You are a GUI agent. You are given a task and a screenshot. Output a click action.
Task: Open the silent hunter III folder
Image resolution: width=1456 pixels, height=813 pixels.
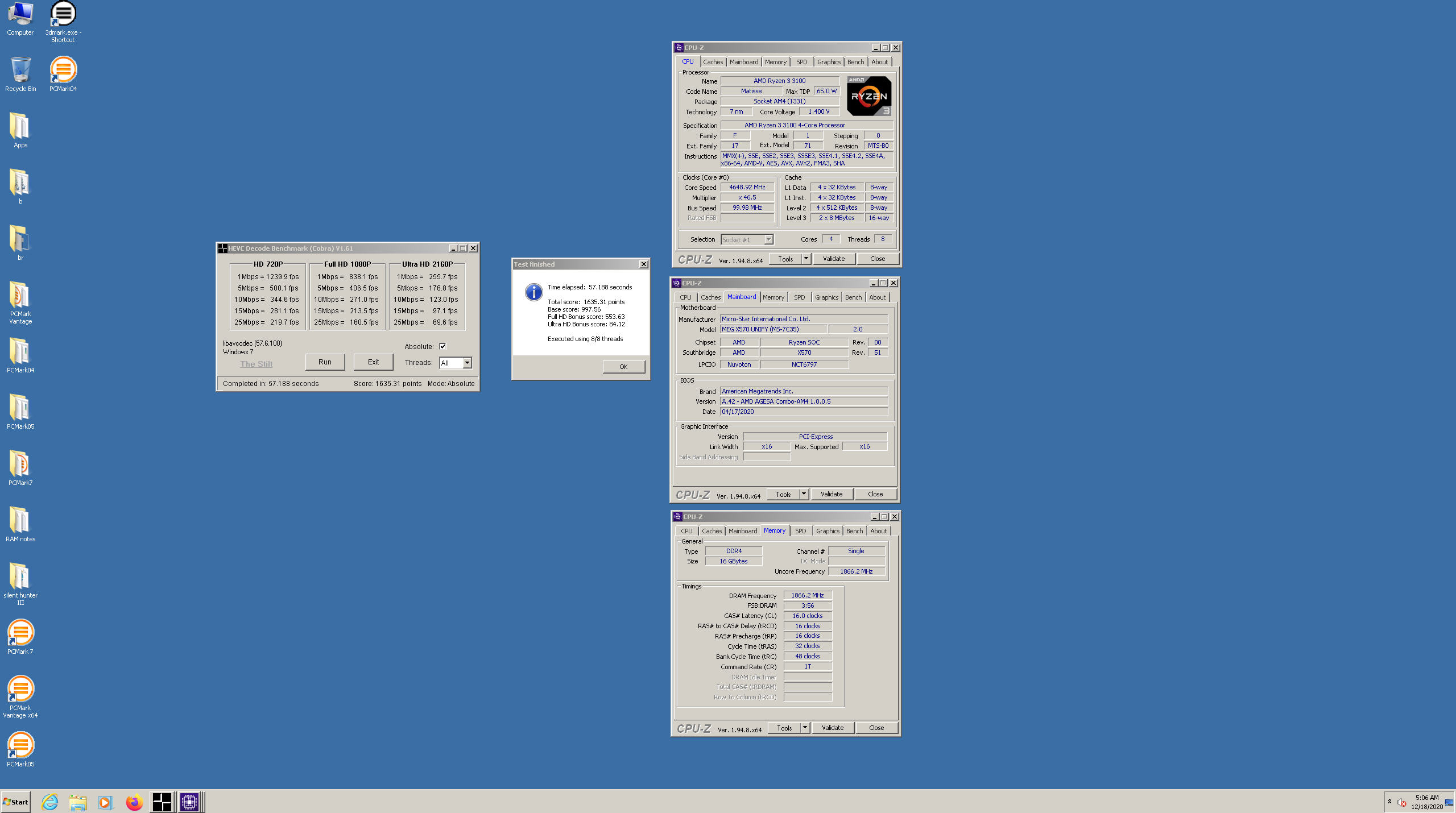[x=20, y=583]
